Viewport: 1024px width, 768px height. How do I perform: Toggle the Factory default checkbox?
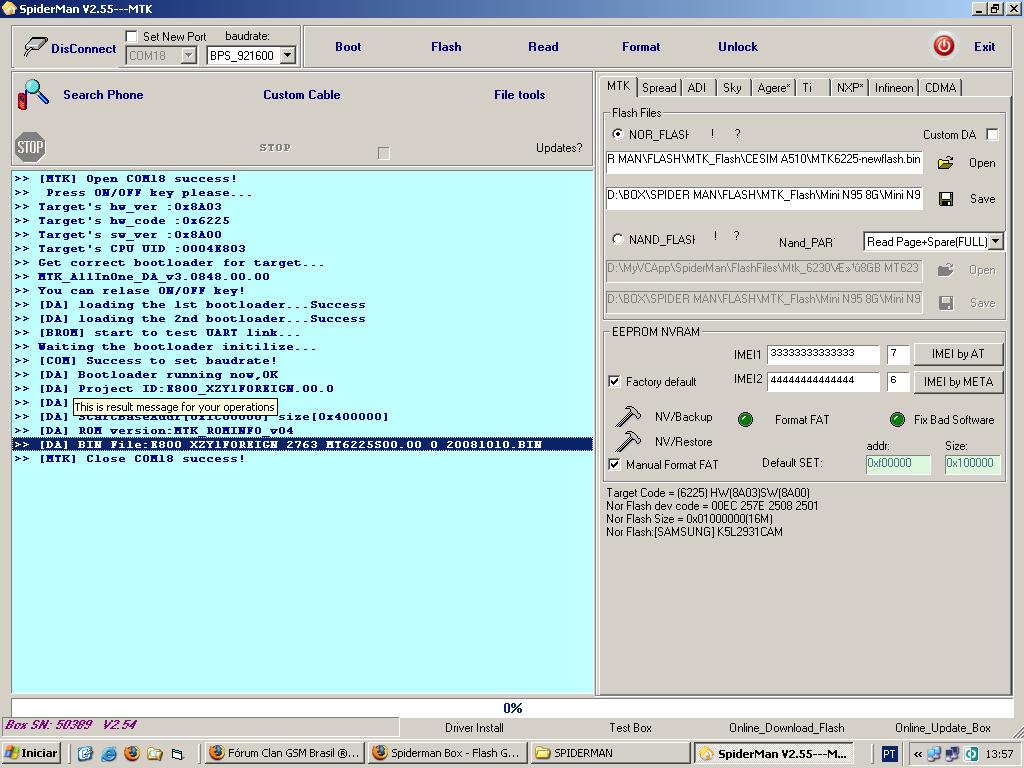pyautogui.click(x=614, y=382)
